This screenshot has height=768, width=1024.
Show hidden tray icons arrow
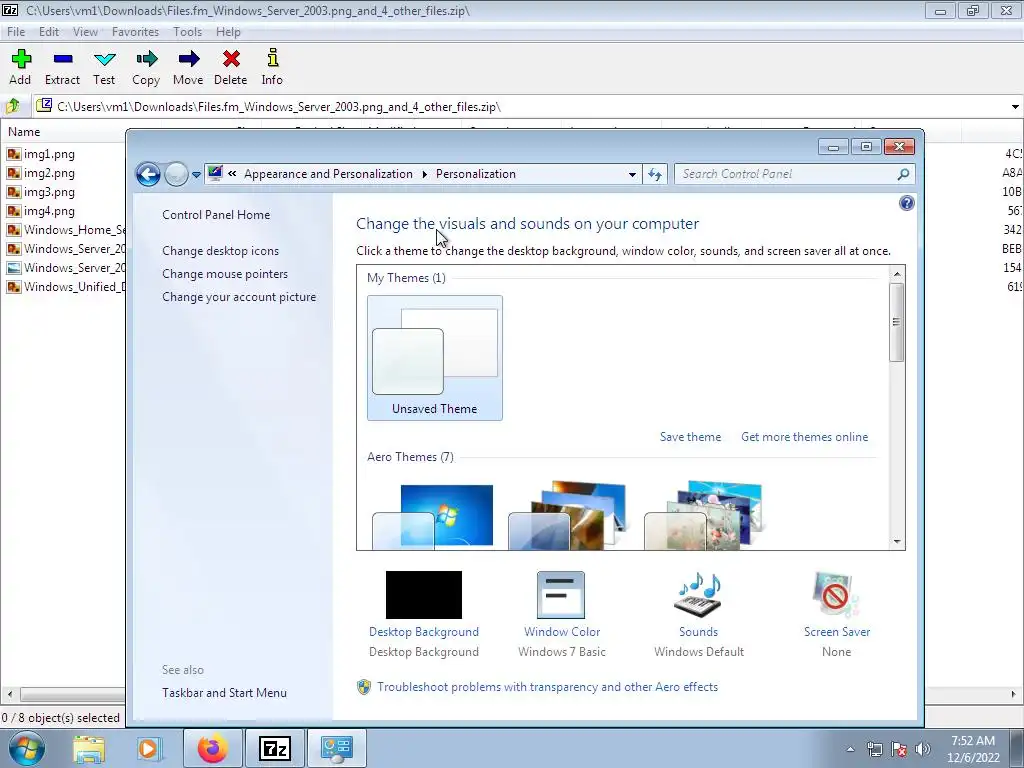pyautogui.click(x=850, y=749)
